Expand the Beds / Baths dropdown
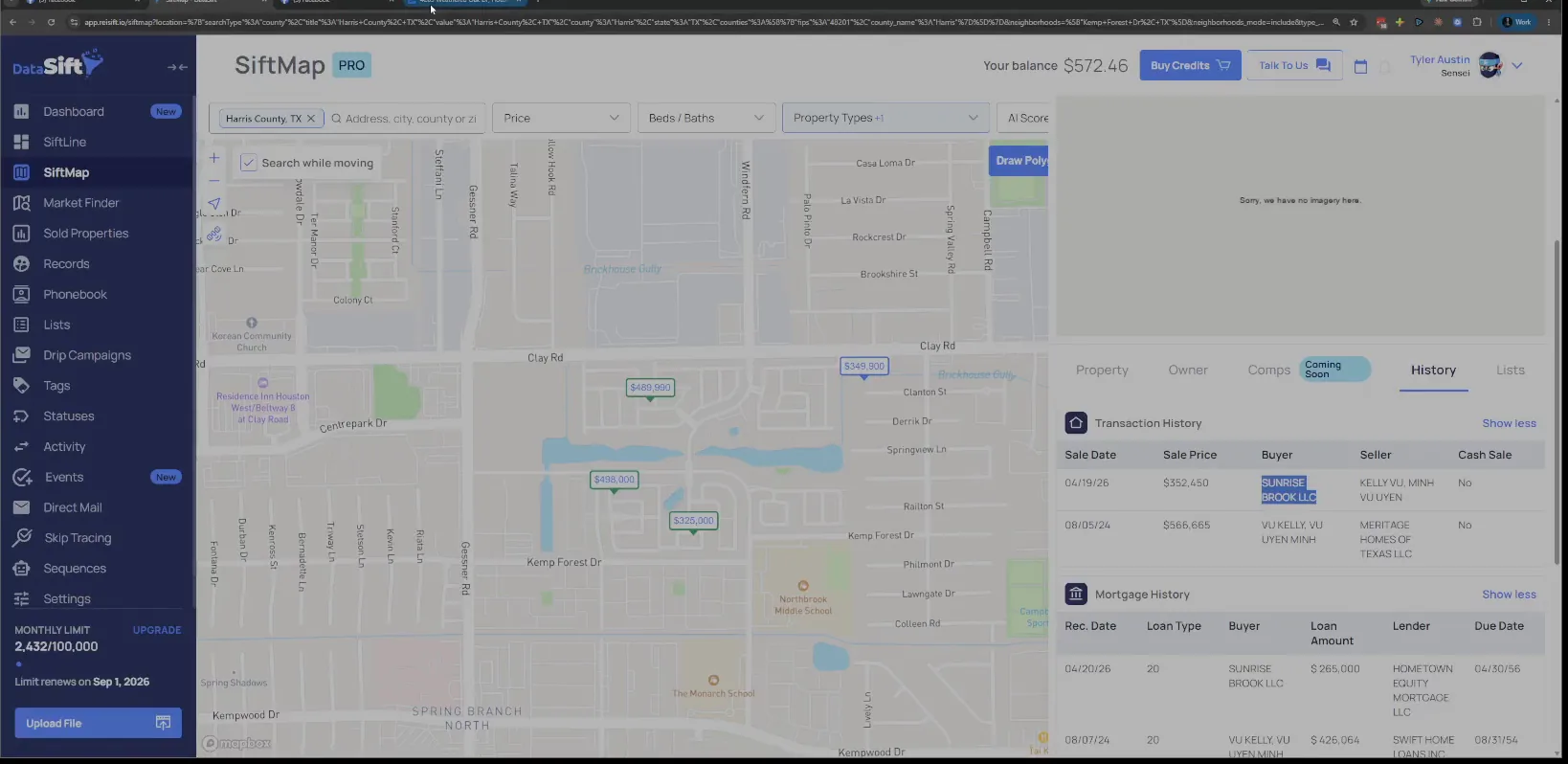The width and height of the screenshot is (1568, 764). click(706, 118)
